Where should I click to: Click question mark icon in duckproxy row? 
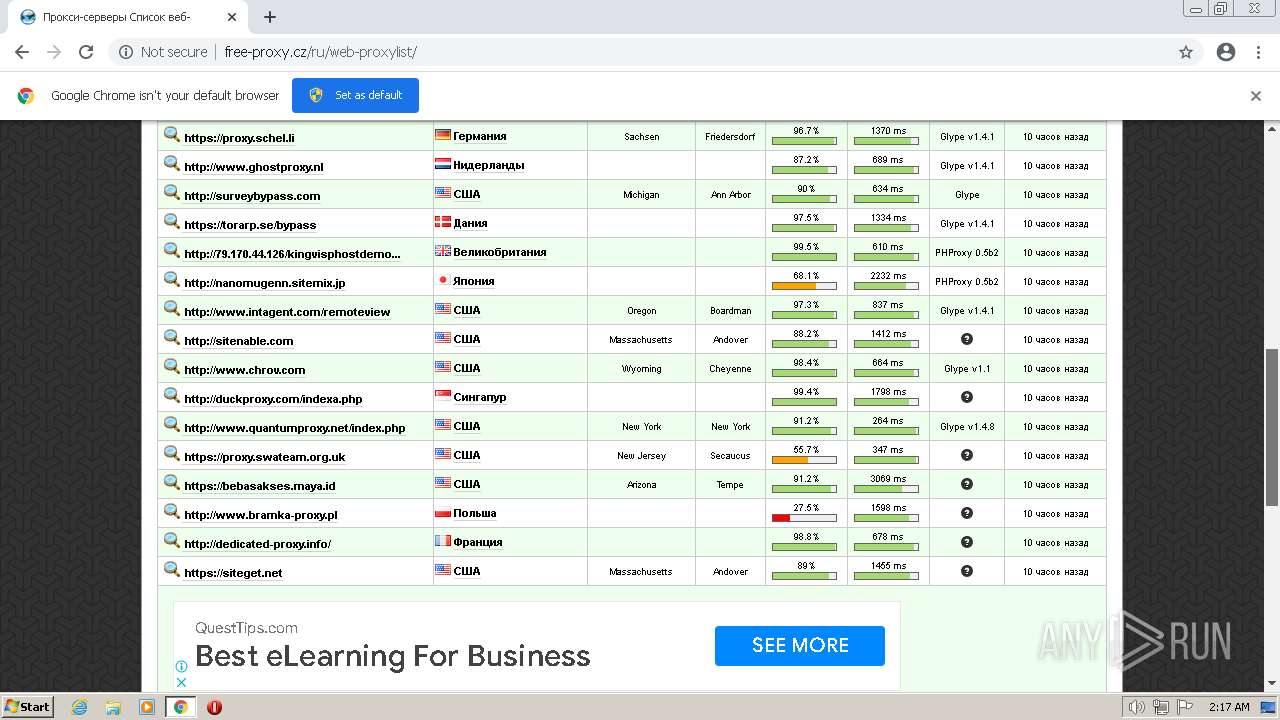pos(967,397)
